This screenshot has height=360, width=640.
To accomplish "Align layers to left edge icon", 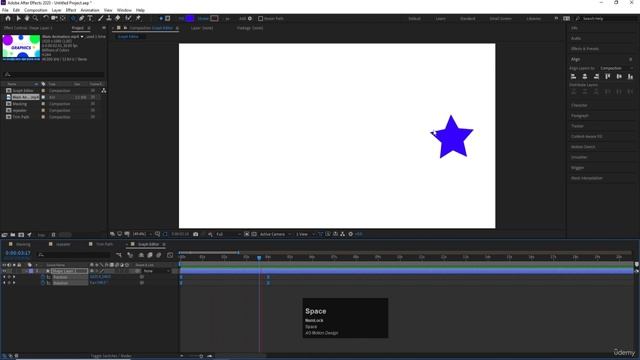I will click(x=573, y=76).
